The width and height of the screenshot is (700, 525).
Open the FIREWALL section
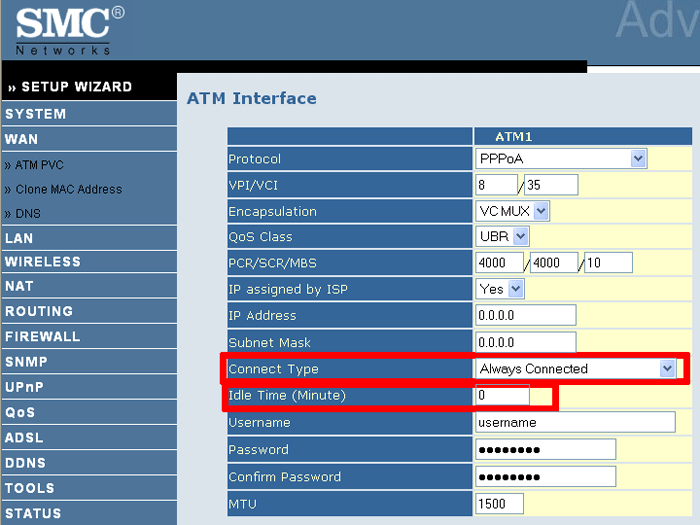pos(43,337)
